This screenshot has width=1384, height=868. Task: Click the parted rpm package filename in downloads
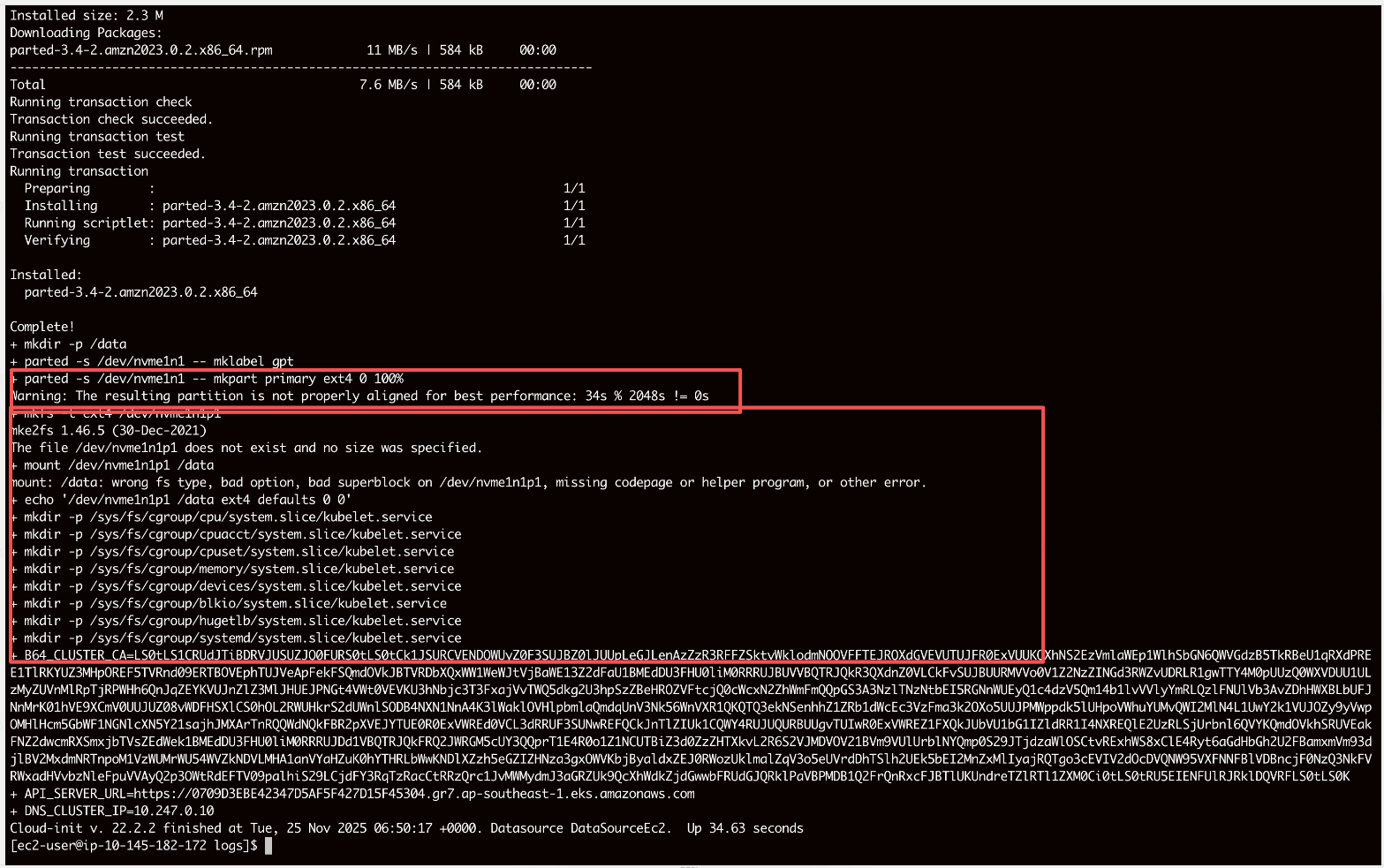point(141,50)
